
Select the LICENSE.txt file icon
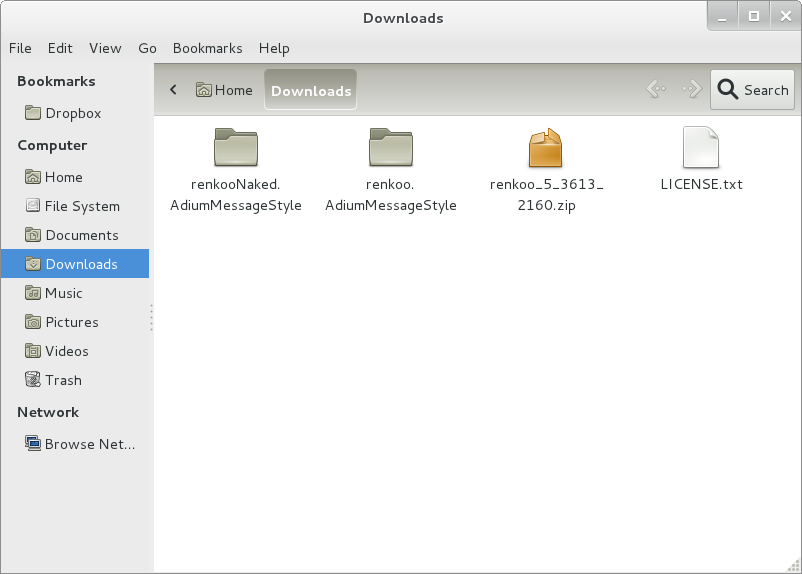tap(701, 148)
